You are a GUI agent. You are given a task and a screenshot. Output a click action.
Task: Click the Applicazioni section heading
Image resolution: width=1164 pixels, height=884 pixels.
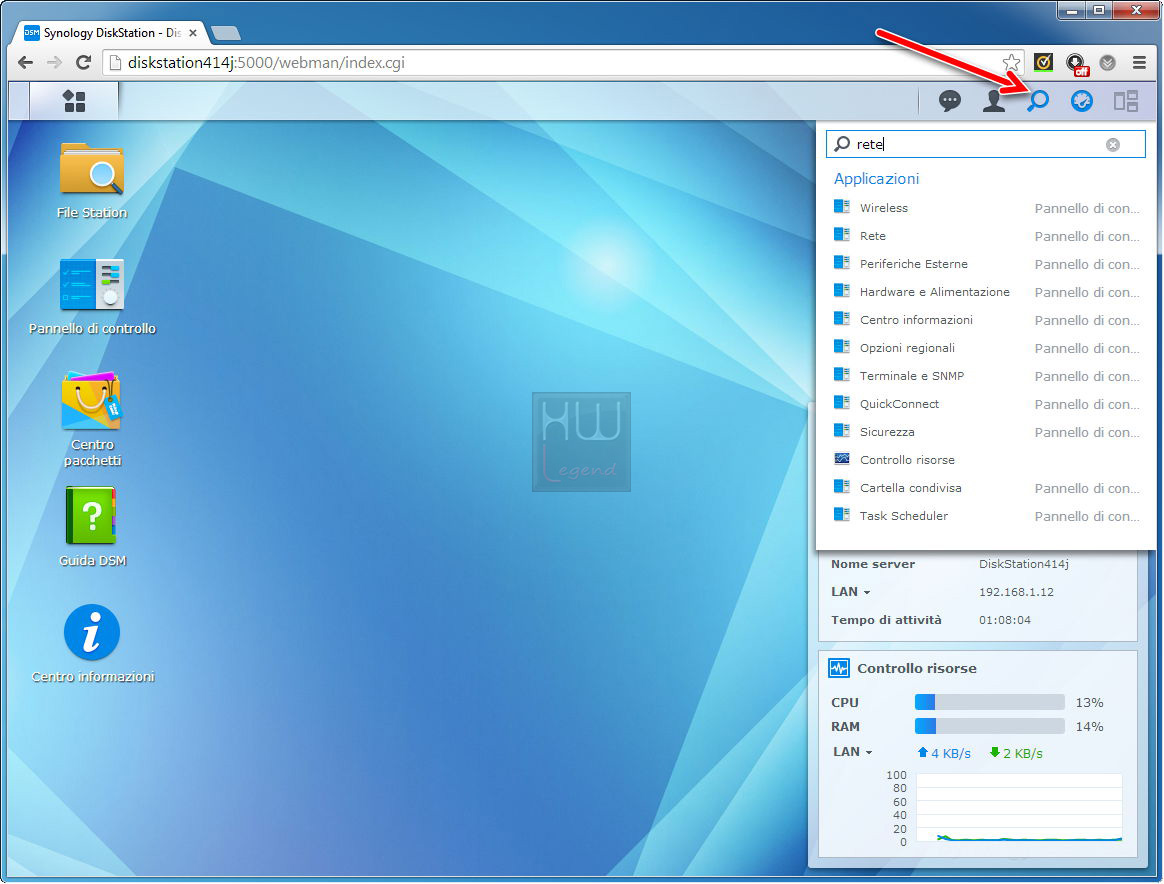coord(876,178)
